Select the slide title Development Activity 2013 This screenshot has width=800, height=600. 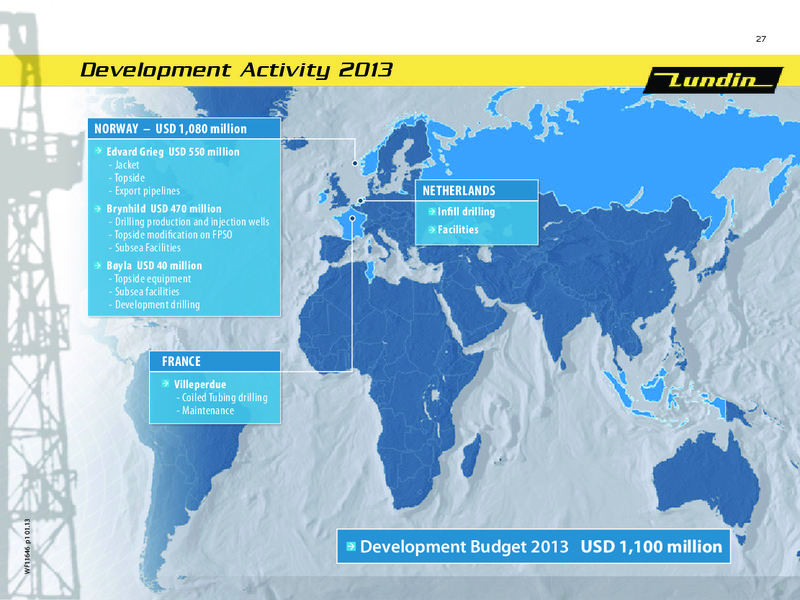tap(236, 70)
